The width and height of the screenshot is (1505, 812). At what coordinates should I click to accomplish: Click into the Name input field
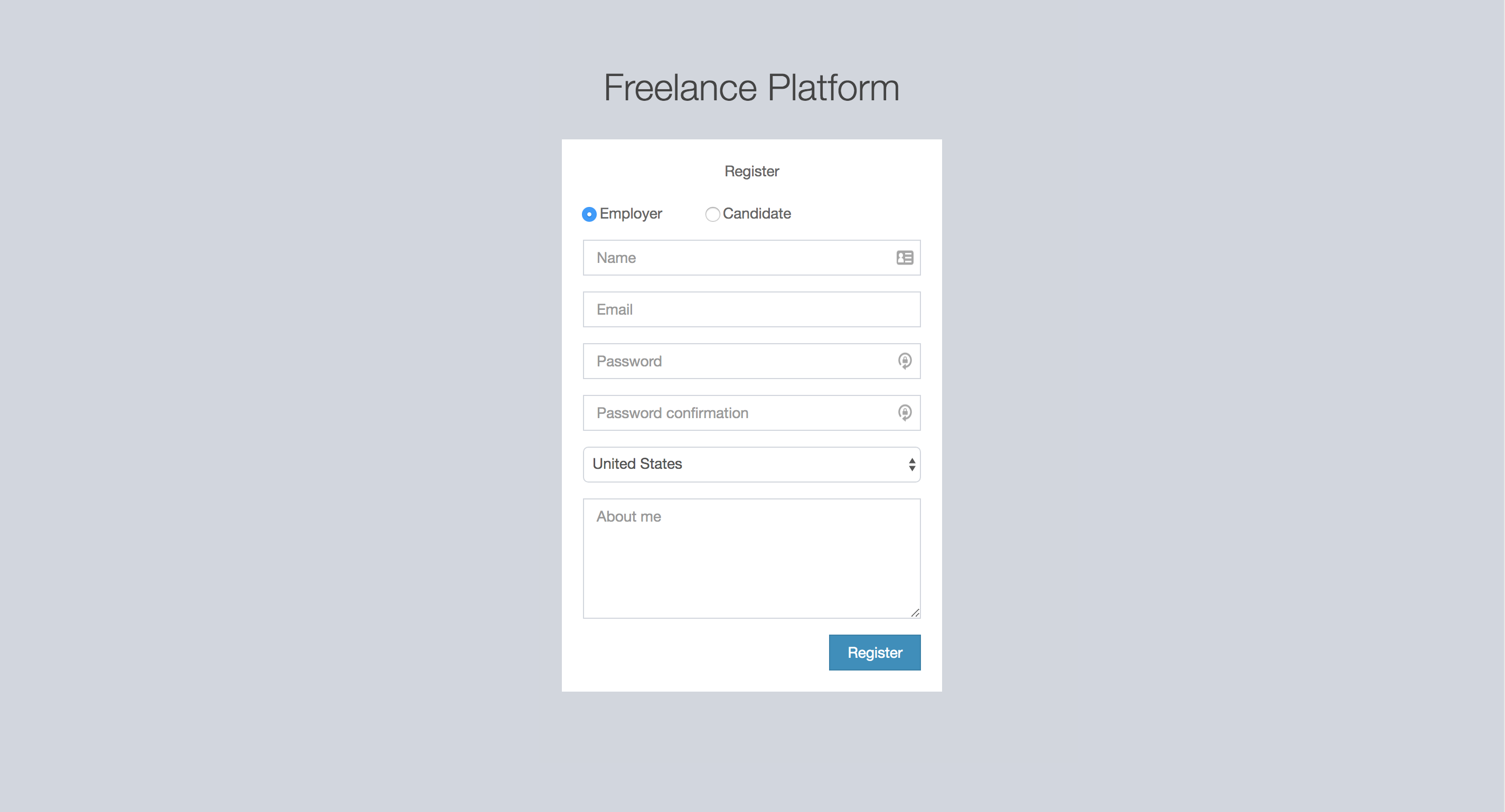tap(751, 257)
